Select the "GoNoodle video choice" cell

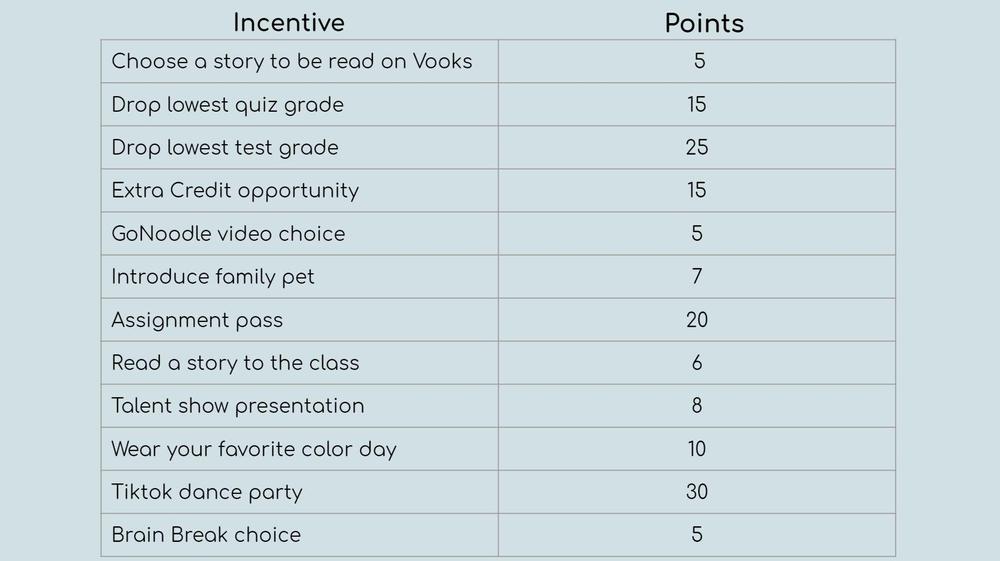228,234
